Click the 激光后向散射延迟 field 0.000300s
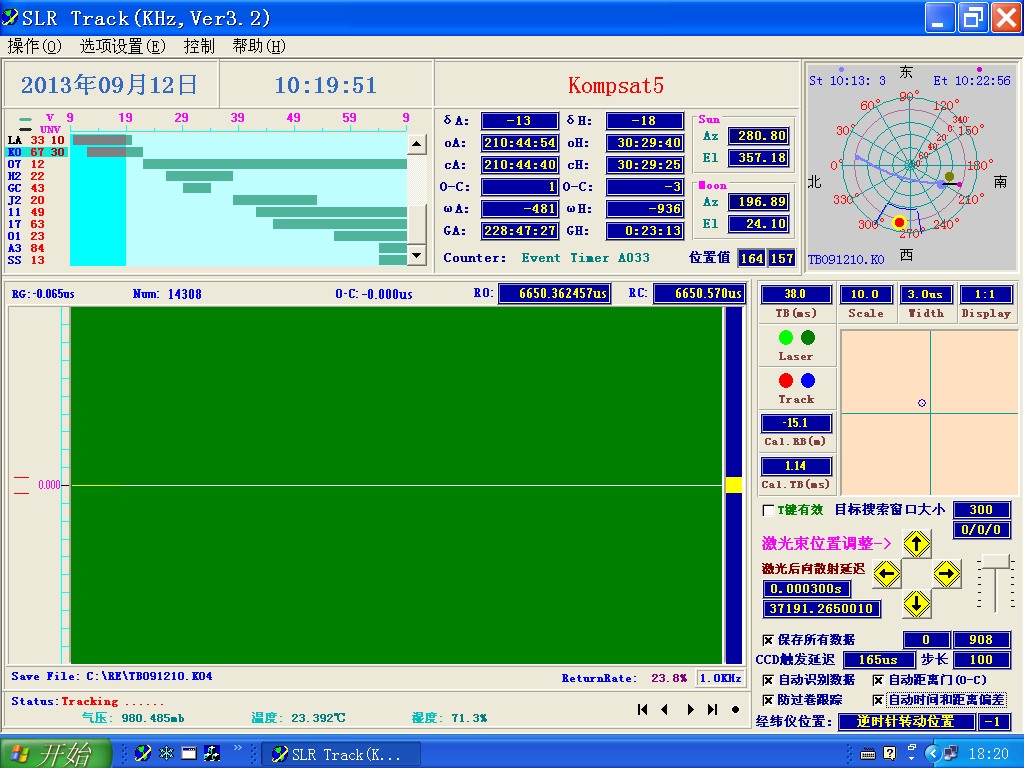The image size is (1024, 768). (x=806, y=588)
